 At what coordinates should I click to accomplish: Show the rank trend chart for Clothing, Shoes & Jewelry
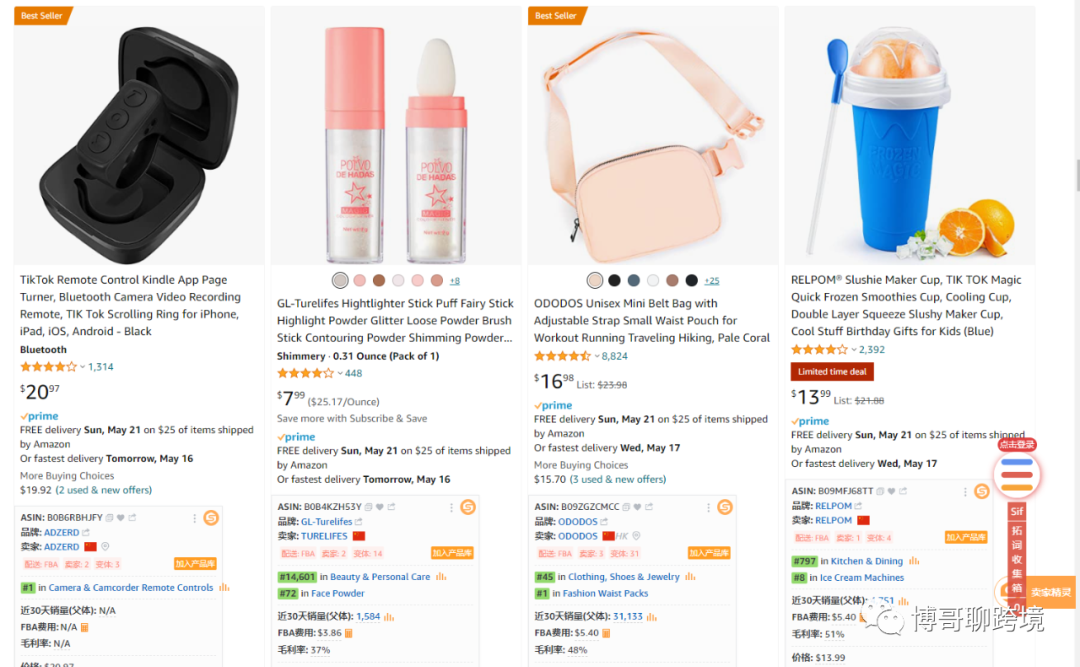point(690,577)
